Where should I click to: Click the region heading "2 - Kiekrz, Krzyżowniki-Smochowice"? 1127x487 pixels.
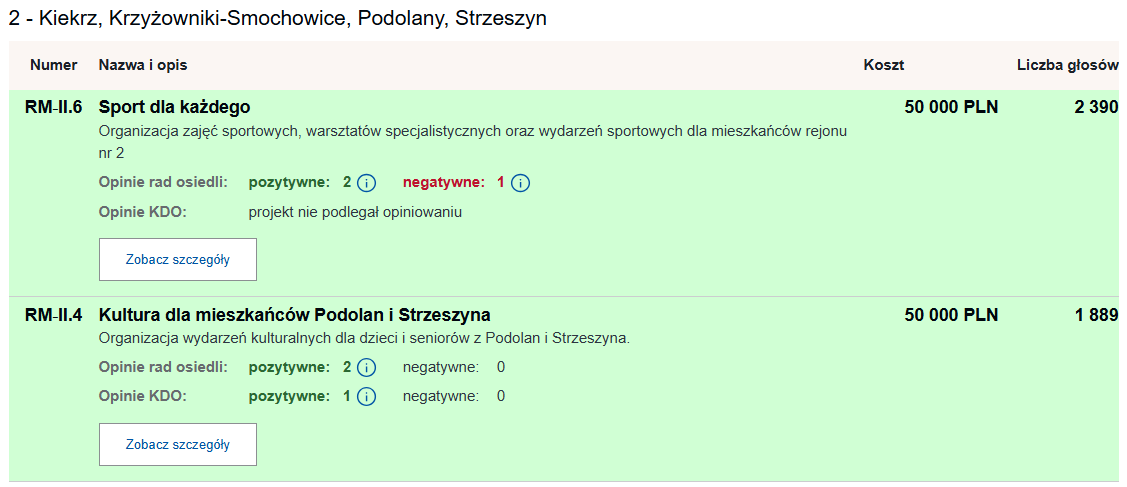[278, 19]
